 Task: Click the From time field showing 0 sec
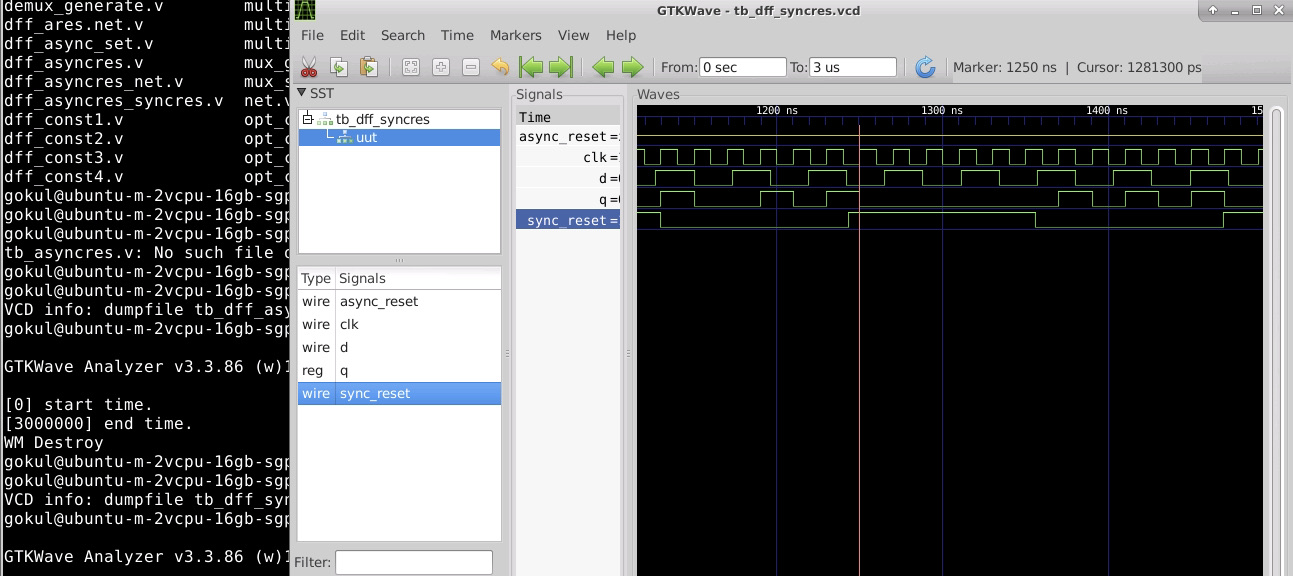point(741,66)
